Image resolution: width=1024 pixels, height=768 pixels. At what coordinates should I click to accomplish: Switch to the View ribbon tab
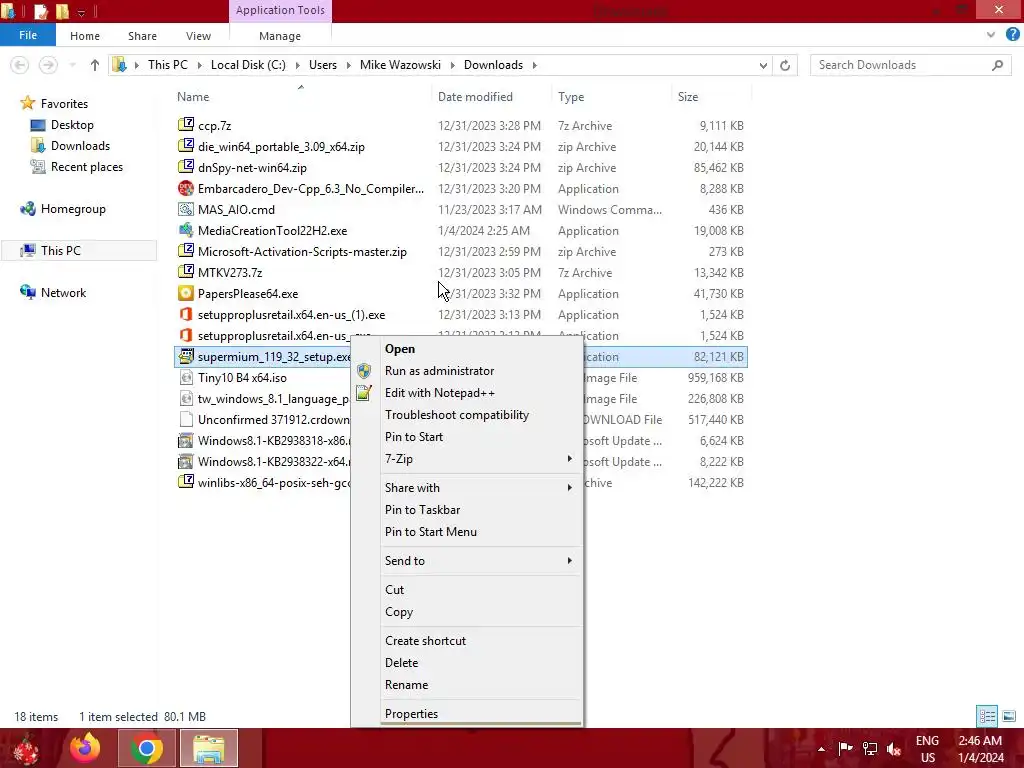coord(198,36)
